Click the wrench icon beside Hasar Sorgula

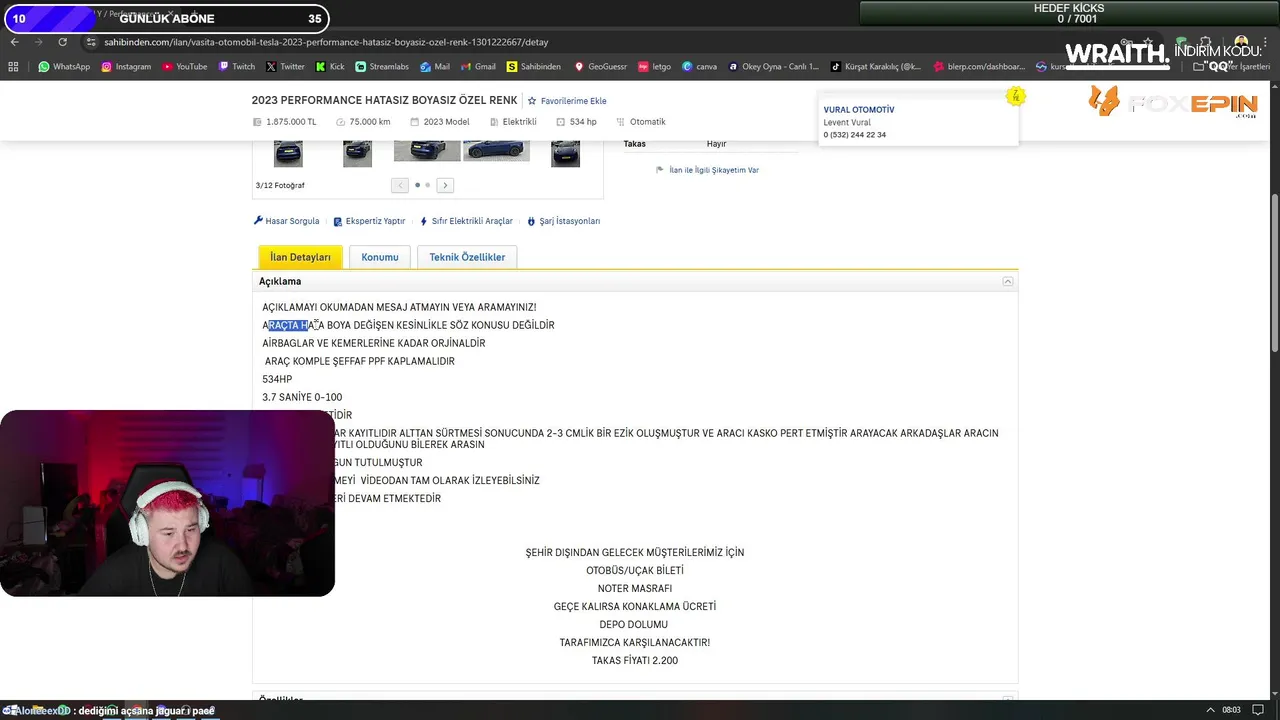point(258,221)
